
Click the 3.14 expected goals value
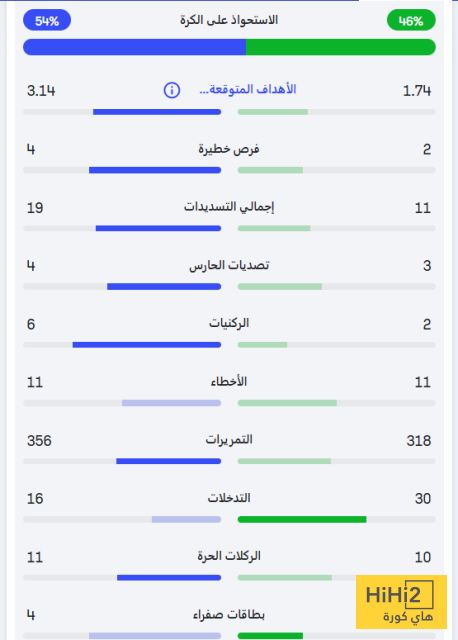click(41, 91)
